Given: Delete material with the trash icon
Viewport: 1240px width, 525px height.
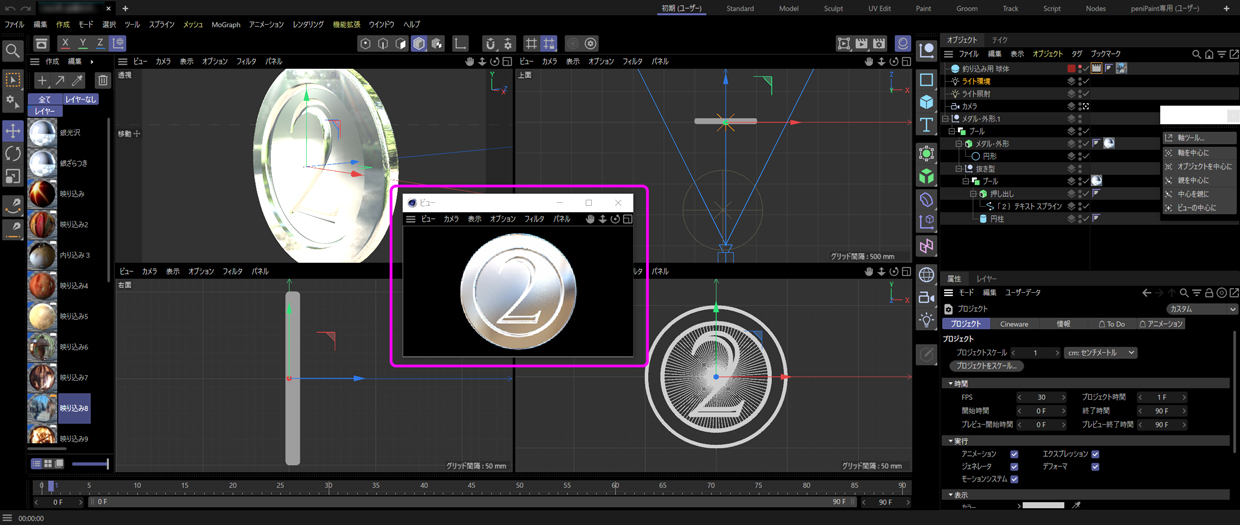Looking at the screenshot, I should point(102,81).
